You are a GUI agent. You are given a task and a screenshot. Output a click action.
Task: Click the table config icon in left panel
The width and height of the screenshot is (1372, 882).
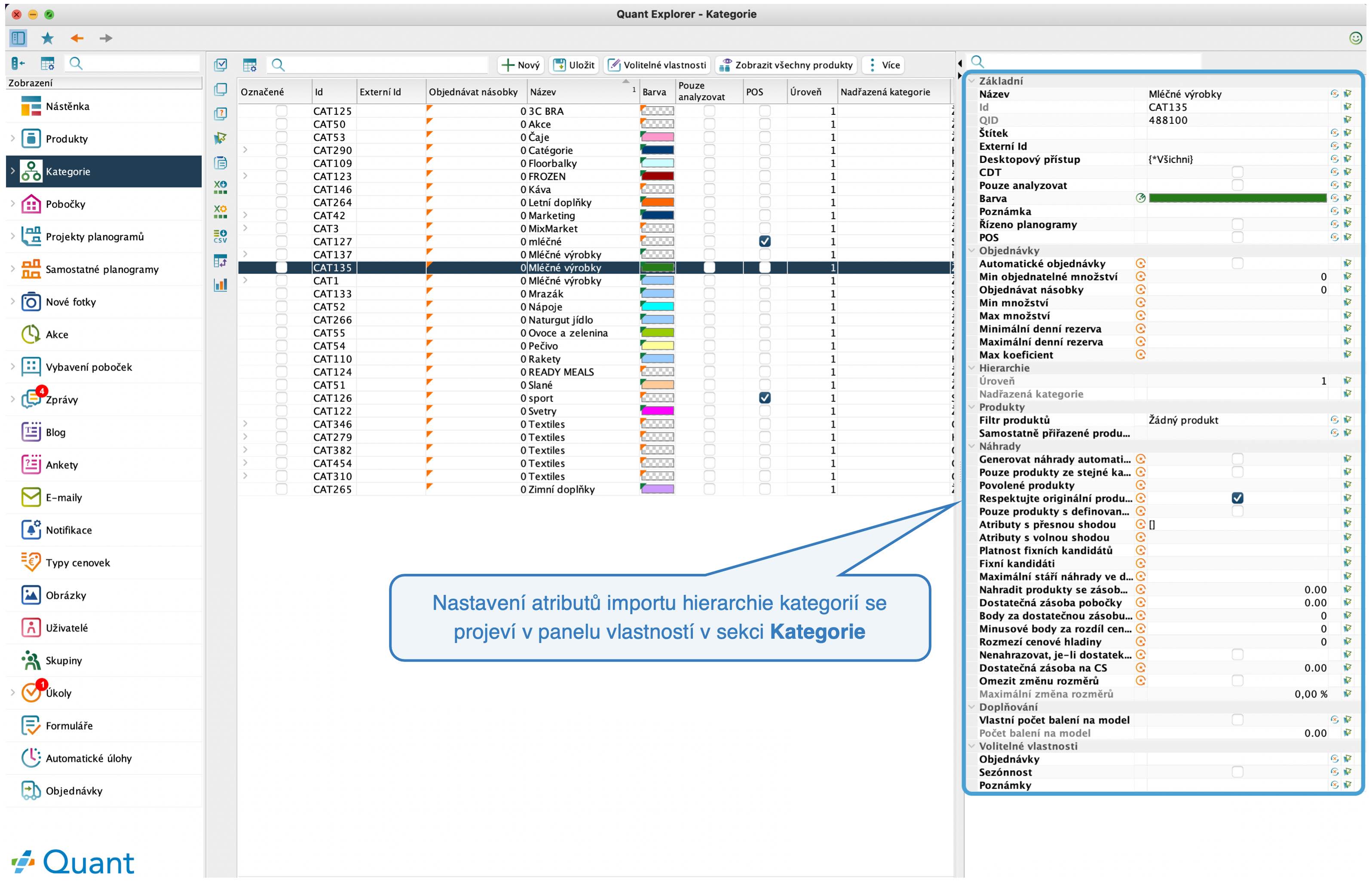(x=48, y=63)
